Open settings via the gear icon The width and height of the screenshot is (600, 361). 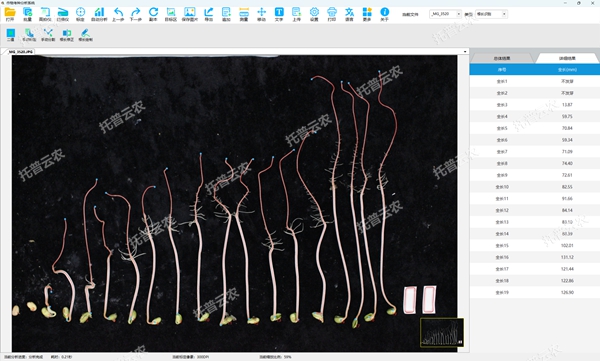(x=314, y=14)
